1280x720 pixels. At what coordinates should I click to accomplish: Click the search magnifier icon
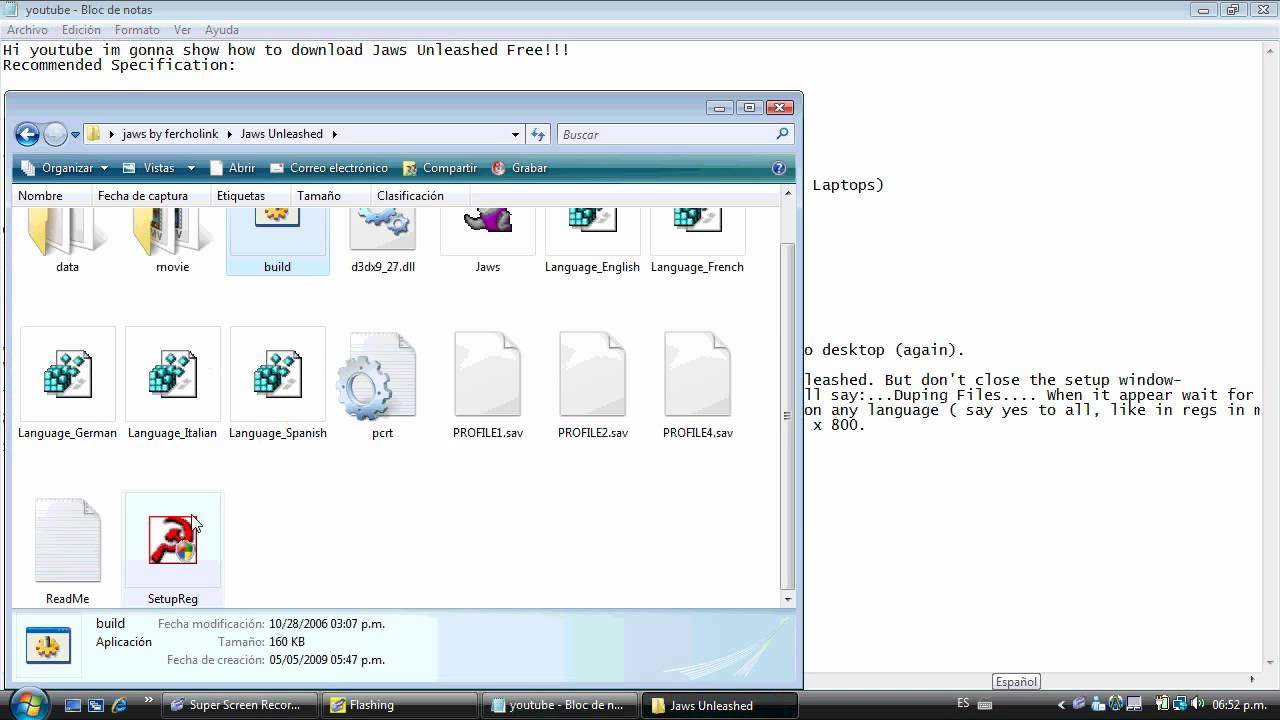point(782,134)
